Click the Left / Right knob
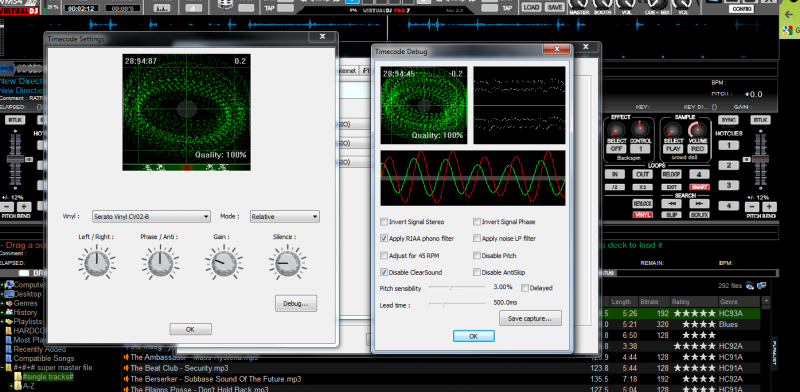Screen dimensions: 800x392 pos(96,263)
